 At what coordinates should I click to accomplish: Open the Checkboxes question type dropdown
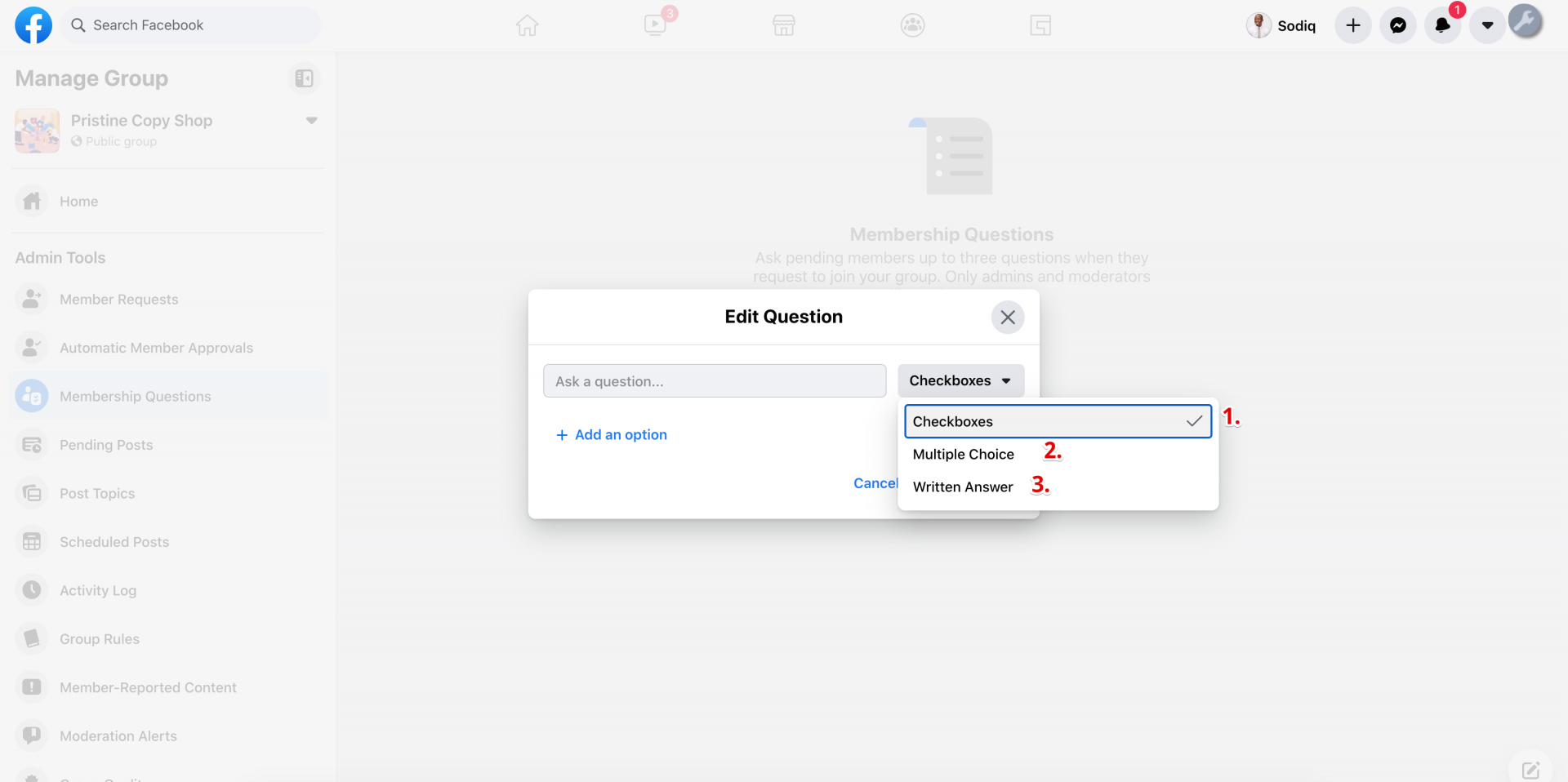coord(960,381)
